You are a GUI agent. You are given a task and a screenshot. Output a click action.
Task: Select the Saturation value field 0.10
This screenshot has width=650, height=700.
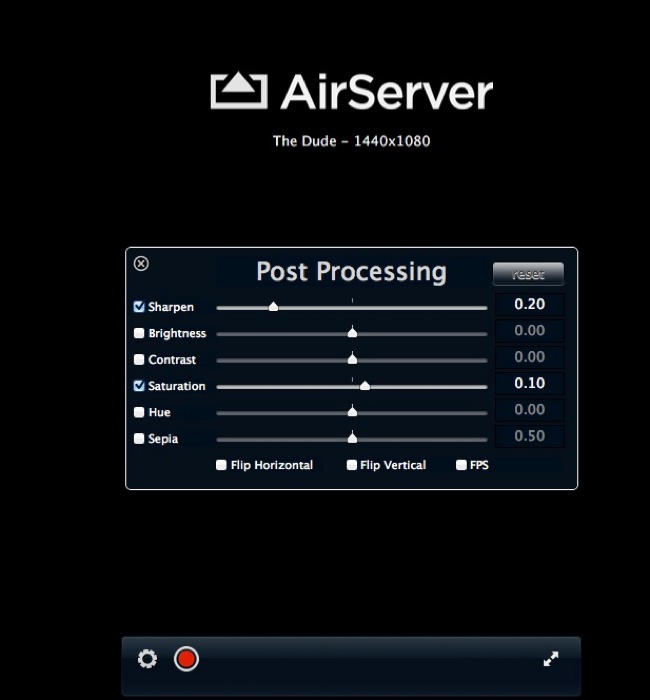click(x=529, y=383)
